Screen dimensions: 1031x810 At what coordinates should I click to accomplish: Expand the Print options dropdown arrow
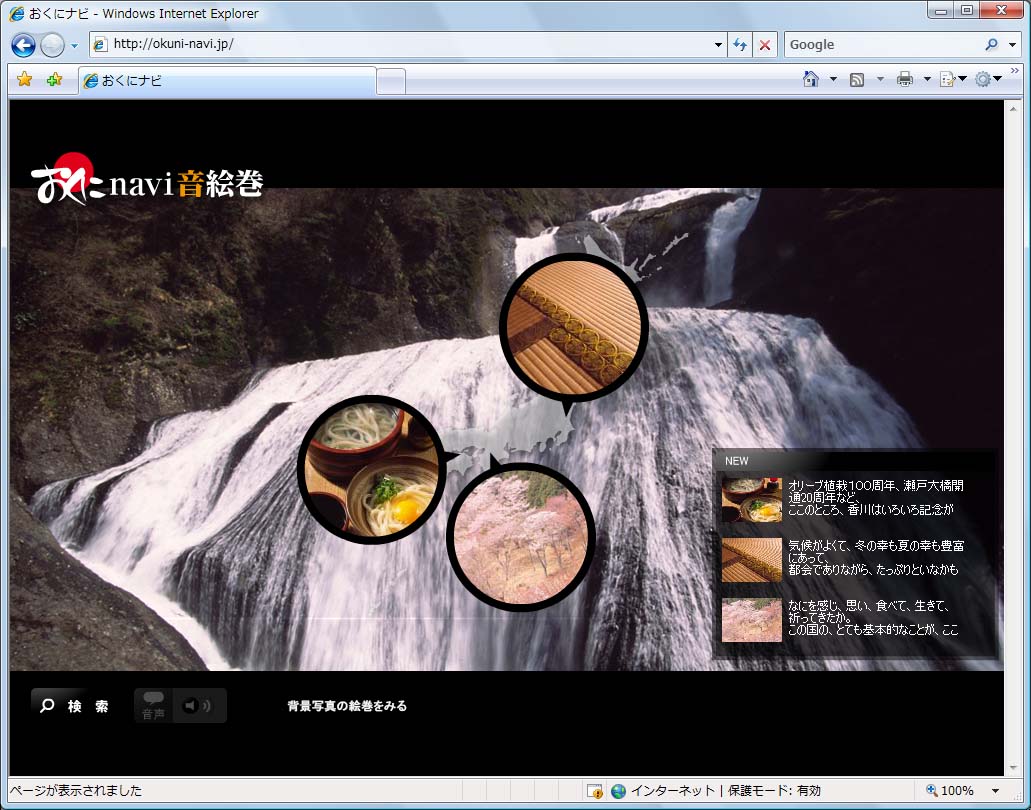pos(927,80)
